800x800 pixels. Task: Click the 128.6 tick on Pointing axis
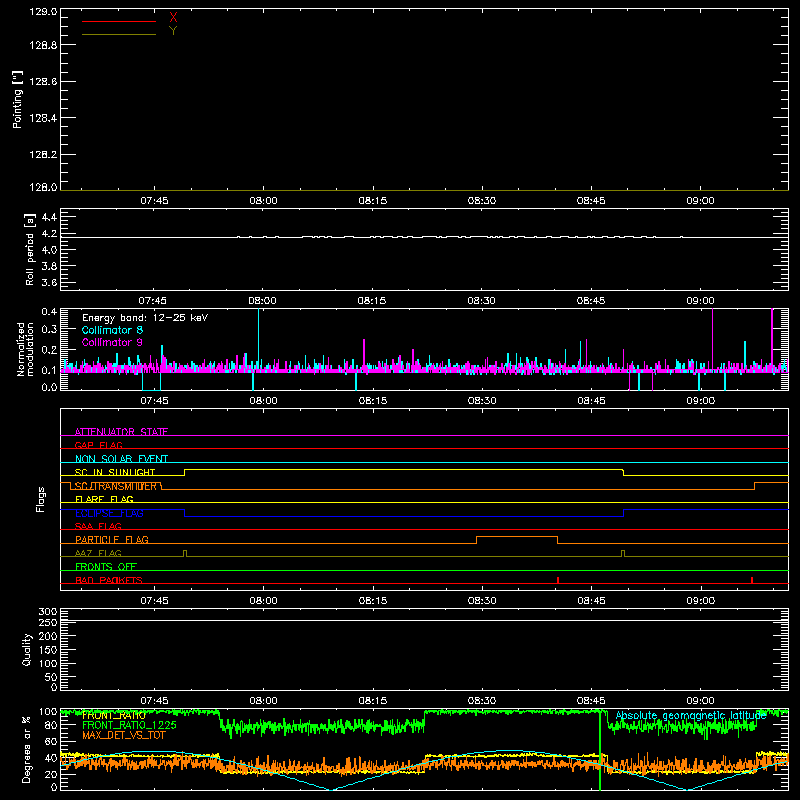[x=43, y=82]
